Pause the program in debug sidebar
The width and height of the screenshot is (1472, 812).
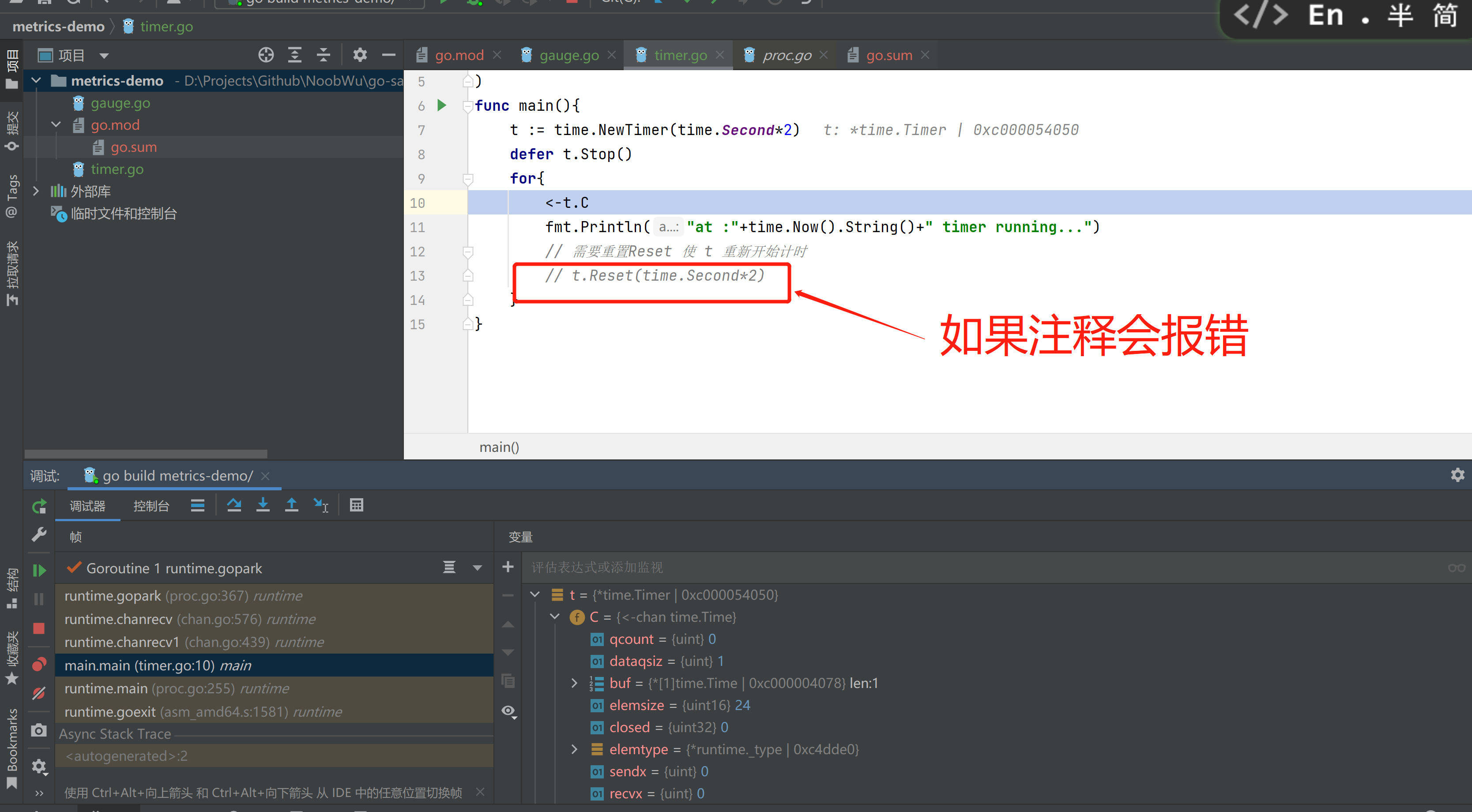coord(39,599)
